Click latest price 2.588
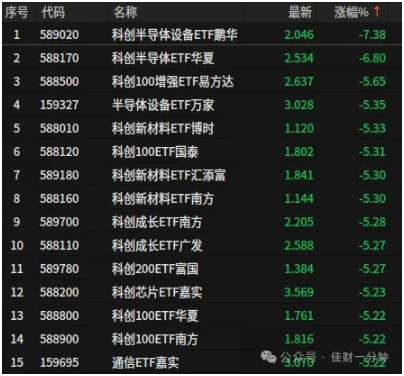 click(299, 245)
